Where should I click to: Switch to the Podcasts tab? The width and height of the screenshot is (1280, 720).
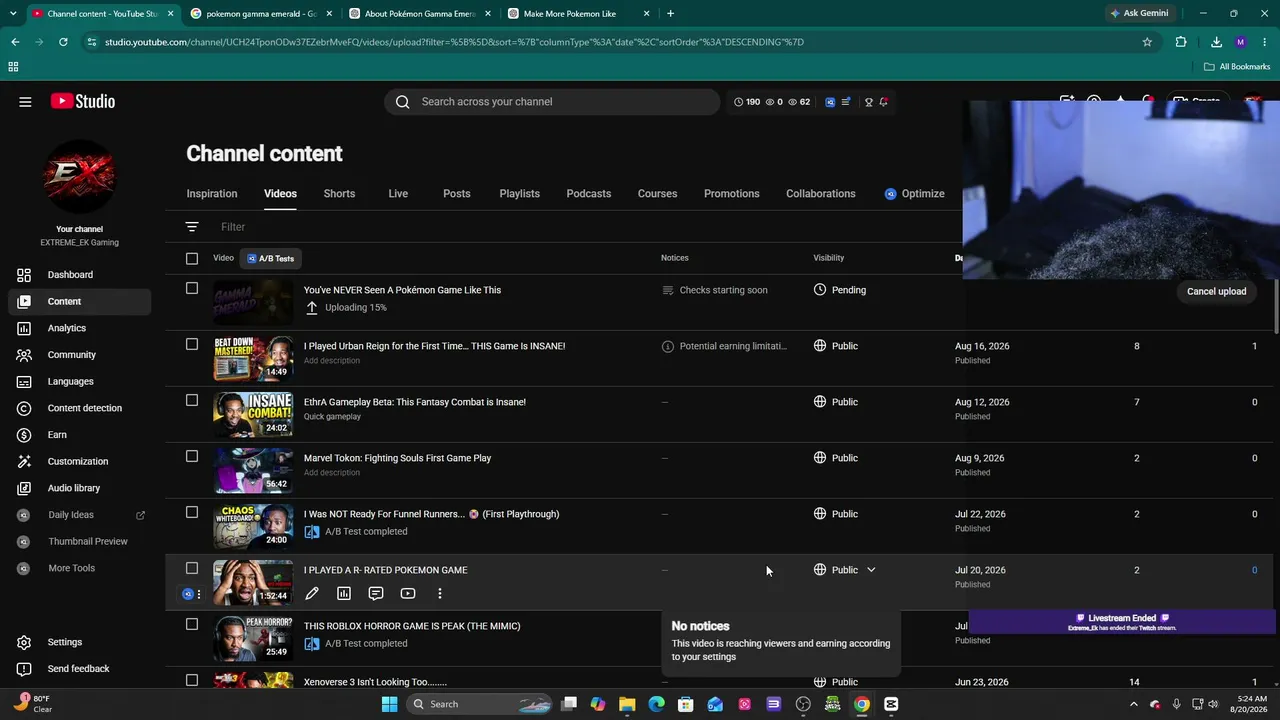[x=589, y=194]
